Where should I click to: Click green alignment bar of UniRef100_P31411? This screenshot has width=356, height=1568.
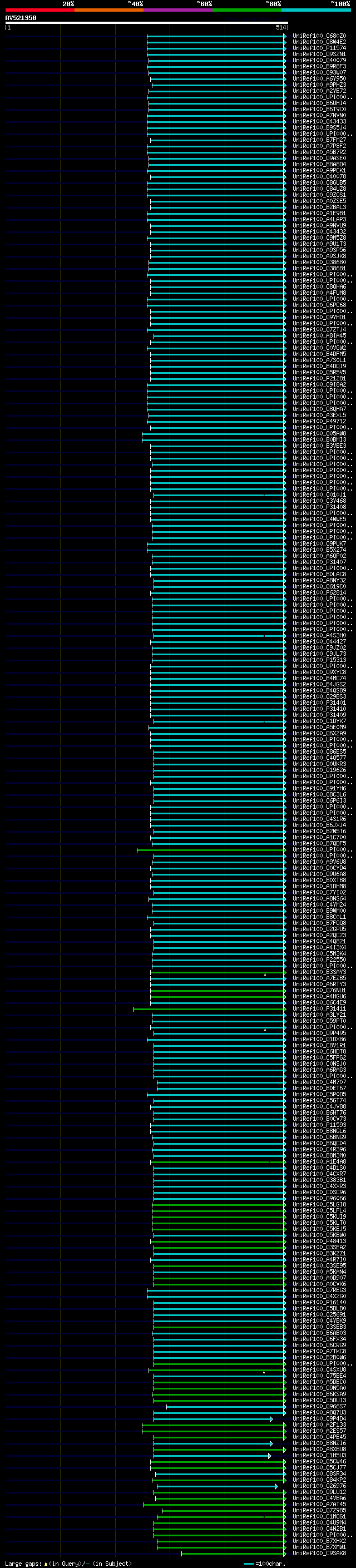209,1008
